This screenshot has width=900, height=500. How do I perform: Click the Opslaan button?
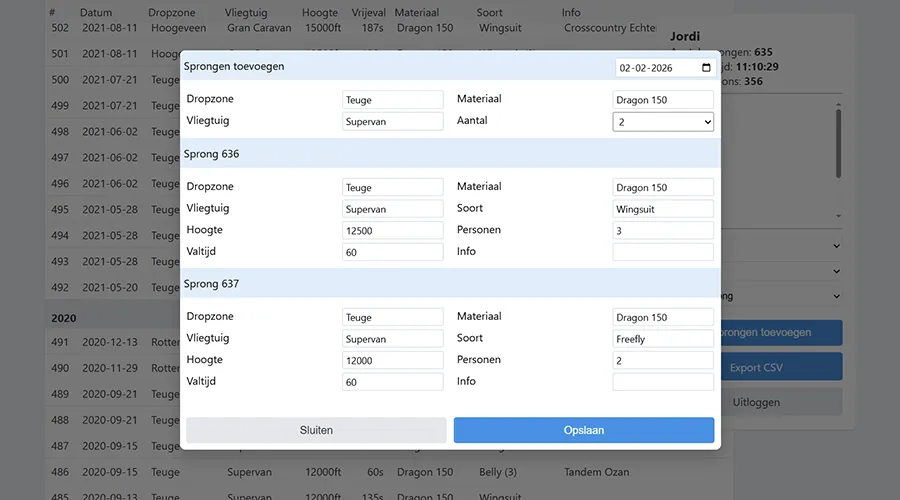[x=584, y=430]
